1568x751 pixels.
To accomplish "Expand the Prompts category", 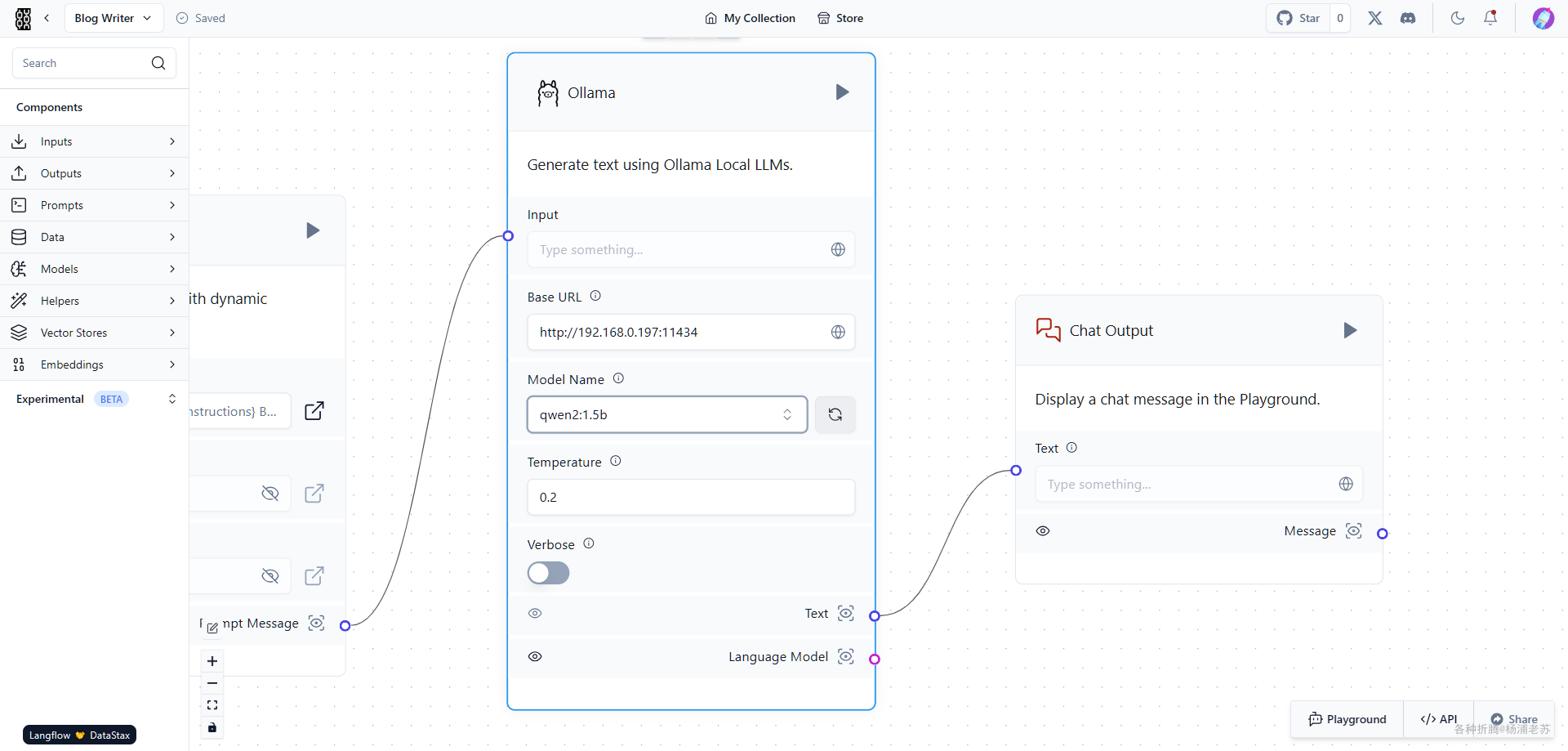I will [94, 205].
